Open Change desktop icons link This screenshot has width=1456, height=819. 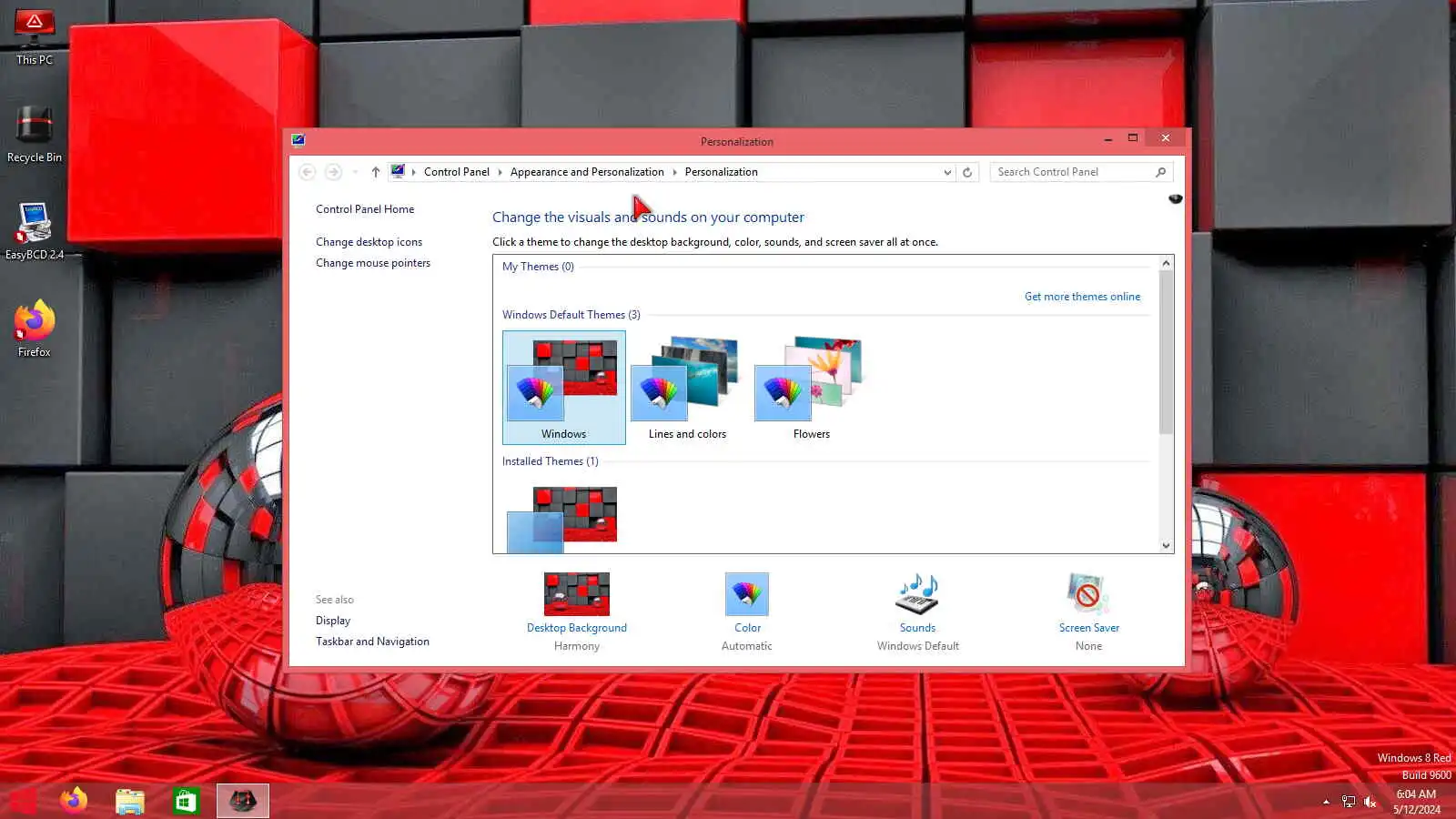click(x=369, y=242)
